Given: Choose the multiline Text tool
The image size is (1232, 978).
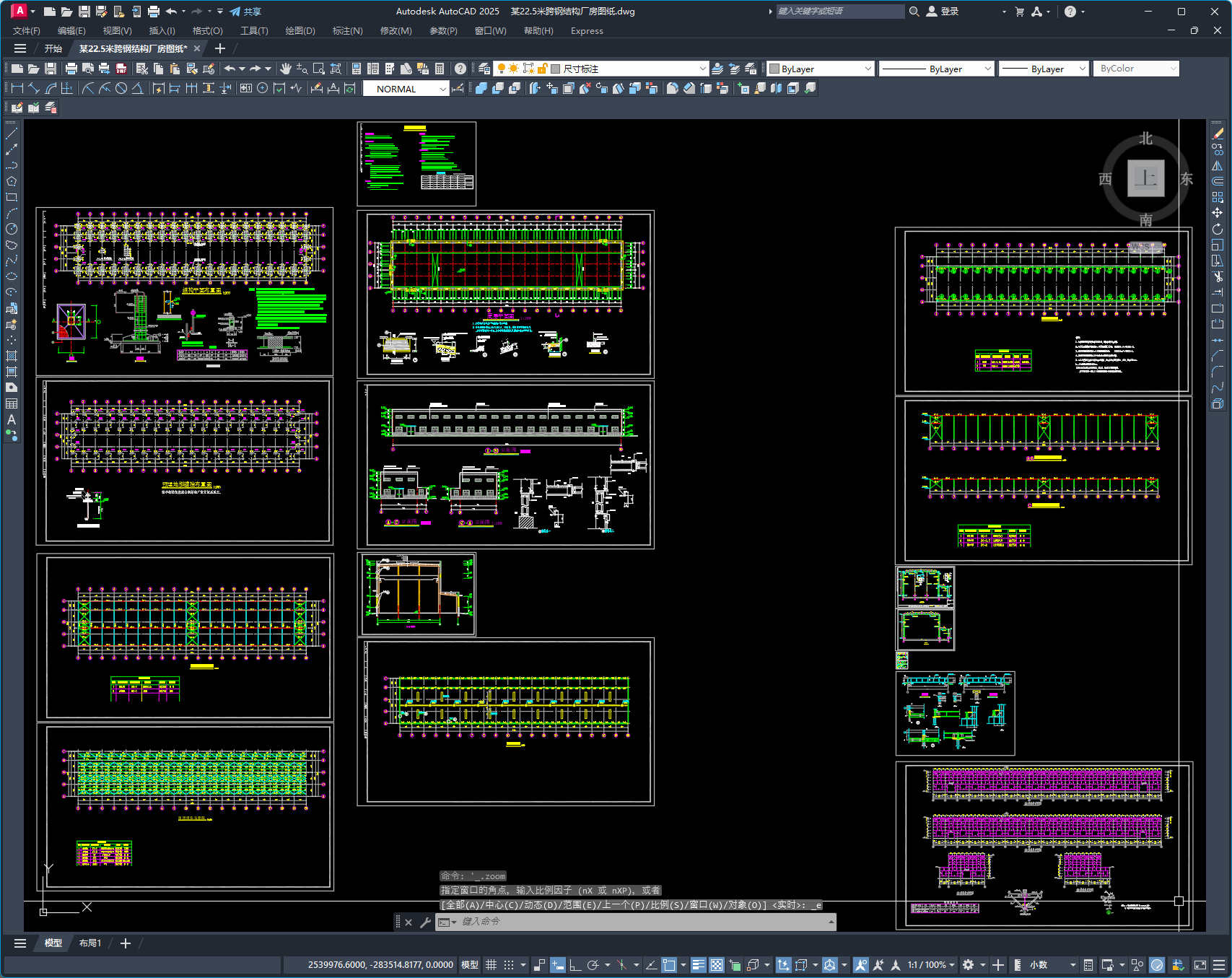Looking at the screenshot, I should (x=12, y=419).
